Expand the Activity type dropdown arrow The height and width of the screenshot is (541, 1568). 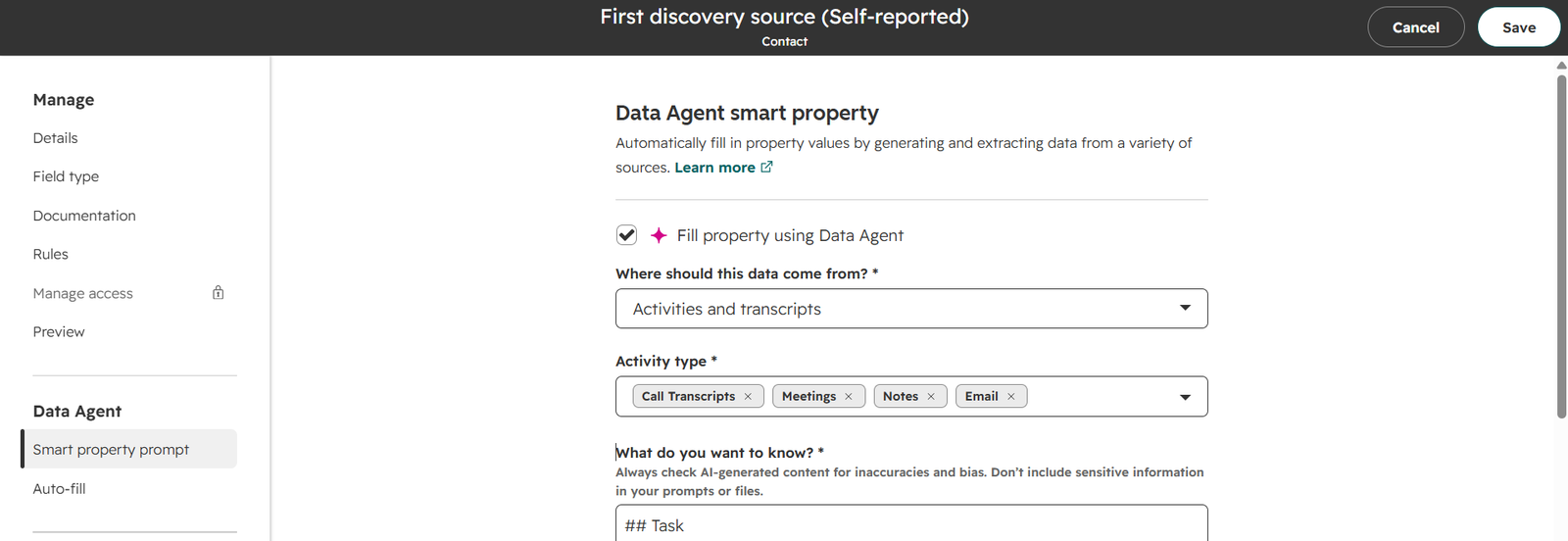[1185, 397]
